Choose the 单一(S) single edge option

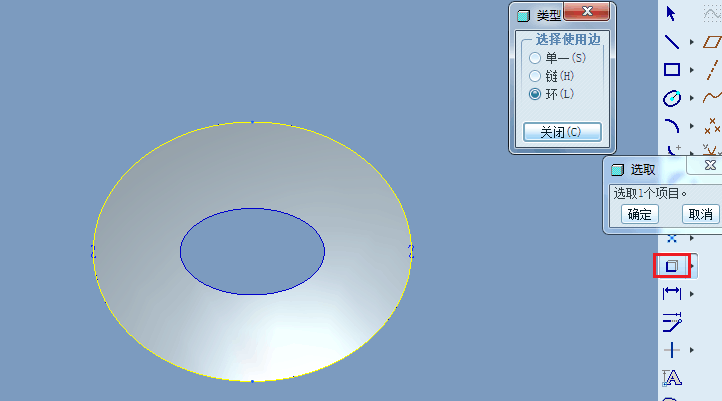tap(535, 58)
